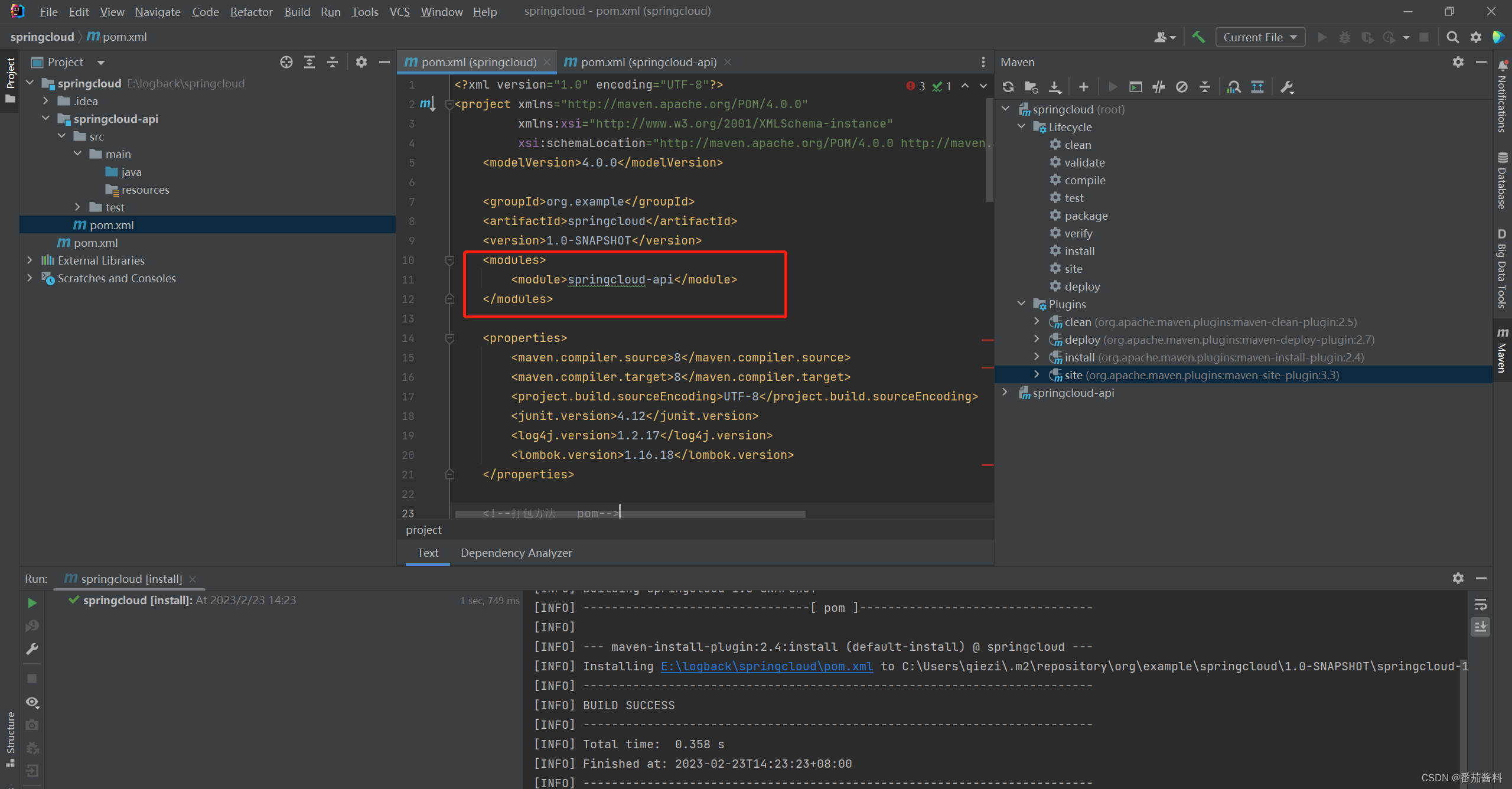1512x789 pixels.
Task: Select the install lifecycle goal
Action: click(1079, 251)
